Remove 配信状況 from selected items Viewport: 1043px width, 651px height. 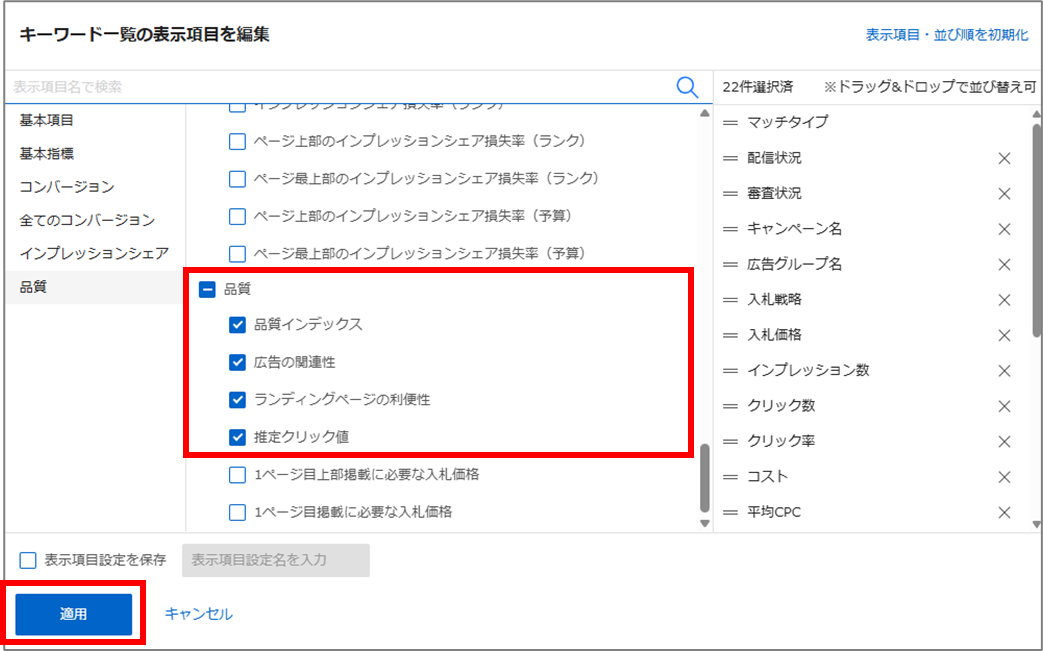pyautogui.click(x=1004, y=158)
